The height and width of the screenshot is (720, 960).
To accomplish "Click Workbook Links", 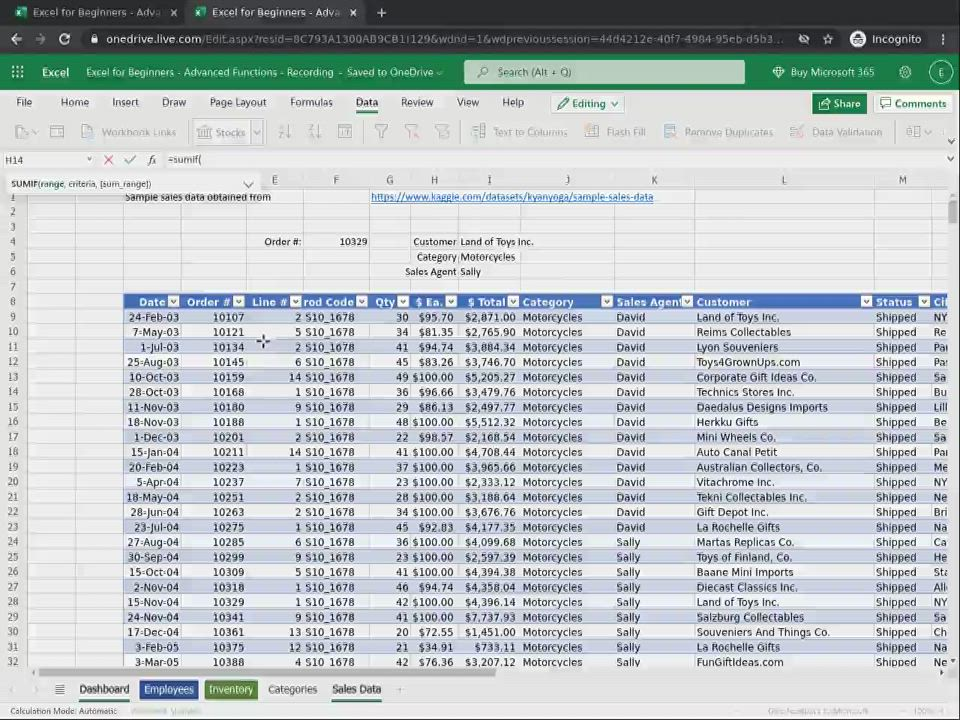I will pos(129,132).
